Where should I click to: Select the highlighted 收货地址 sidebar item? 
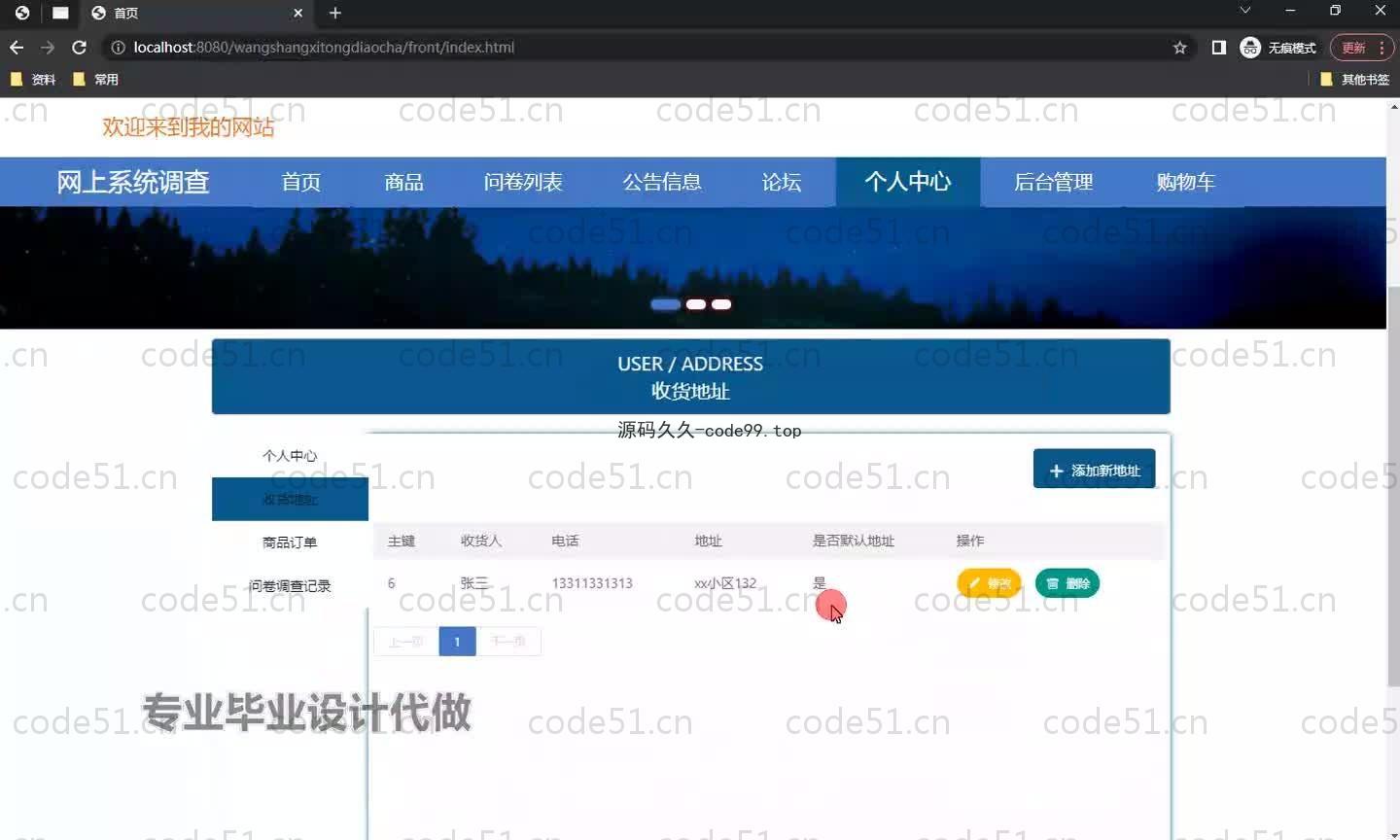pyautogui.click(x=290, y=499)
